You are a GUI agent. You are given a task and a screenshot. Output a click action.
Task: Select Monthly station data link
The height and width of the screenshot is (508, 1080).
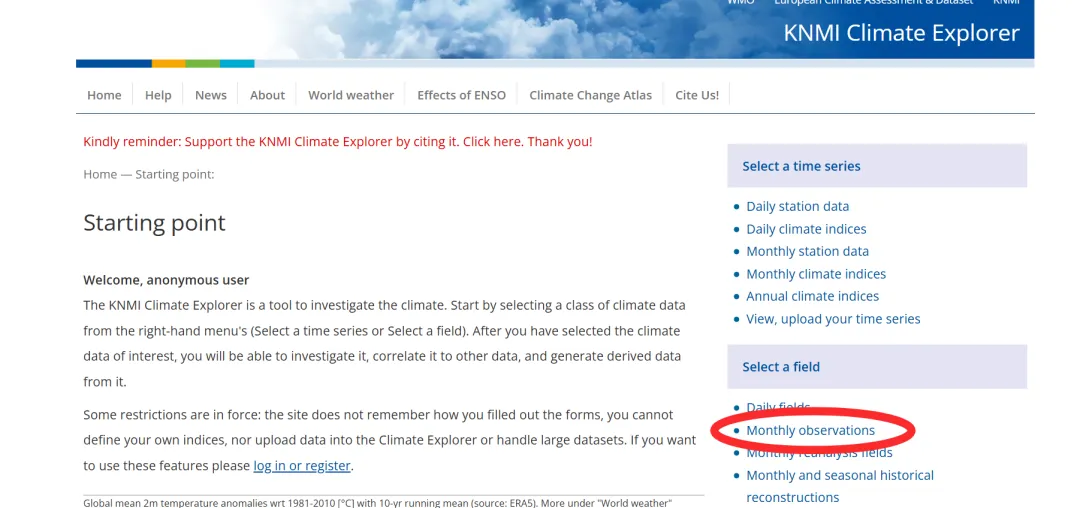point(808,251)
